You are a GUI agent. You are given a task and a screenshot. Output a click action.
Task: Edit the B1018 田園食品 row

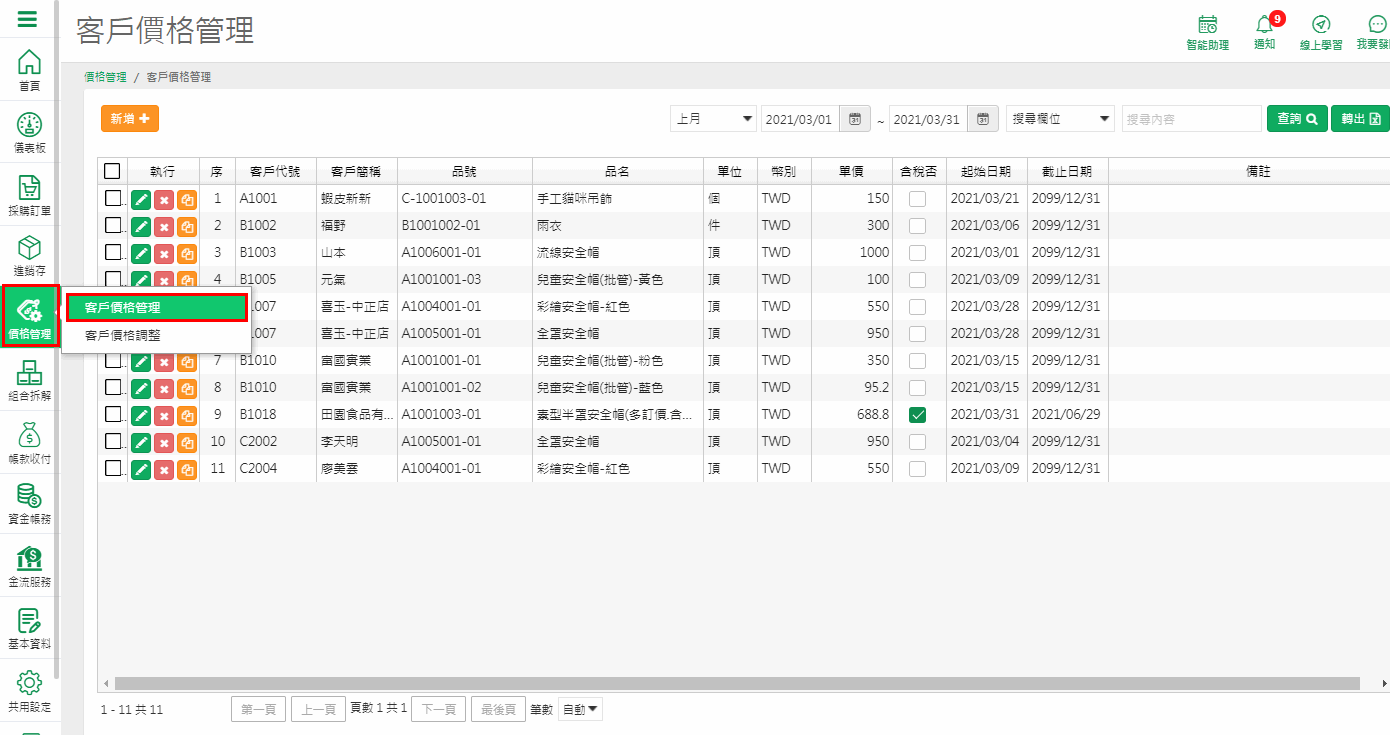tap(141, 415)
